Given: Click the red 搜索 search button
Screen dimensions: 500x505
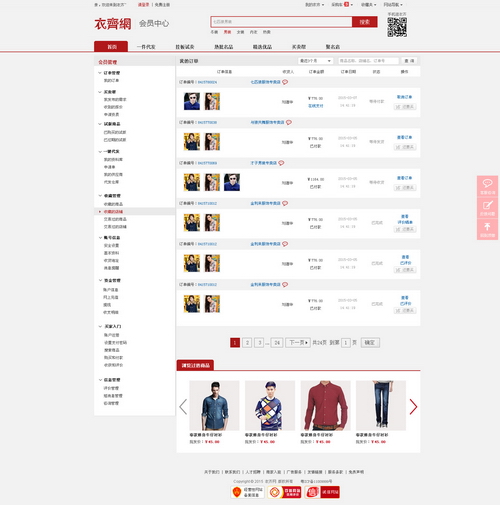Looking at the screenshot, I should point(365,22).
